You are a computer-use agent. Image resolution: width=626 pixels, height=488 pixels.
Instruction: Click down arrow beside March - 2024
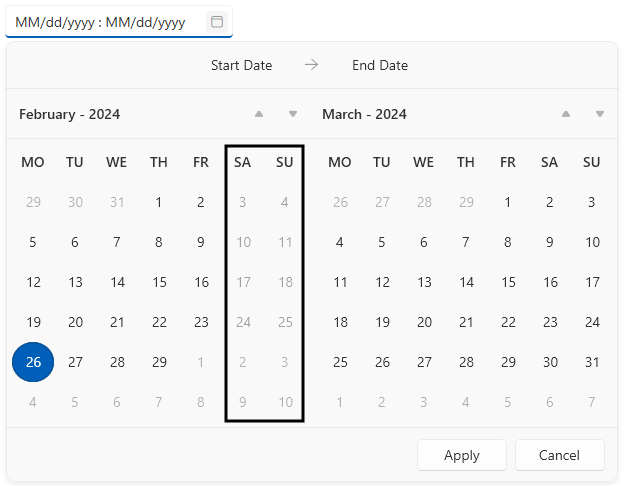[600, 114]
